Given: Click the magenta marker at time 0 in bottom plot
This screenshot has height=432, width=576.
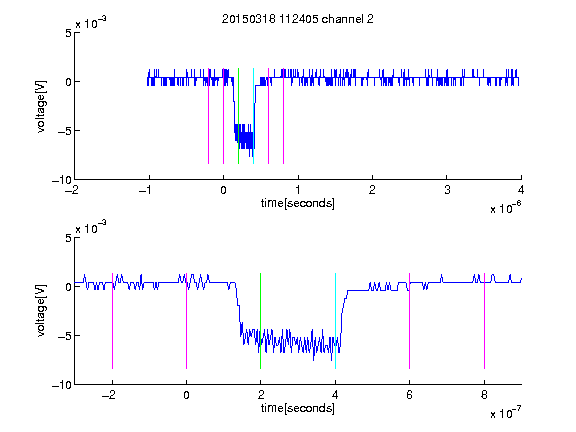Looking at the screenshot, I should pos(187,321).
